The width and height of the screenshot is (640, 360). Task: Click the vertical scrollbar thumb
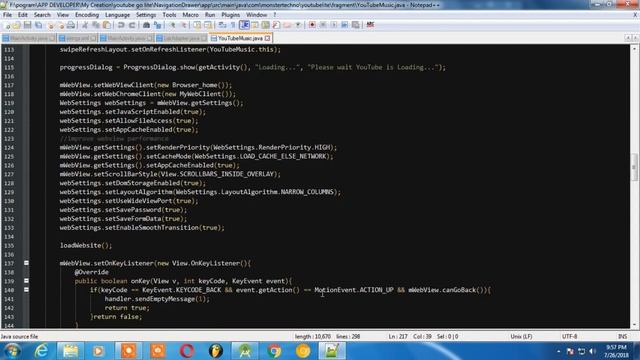coord(634,167)
